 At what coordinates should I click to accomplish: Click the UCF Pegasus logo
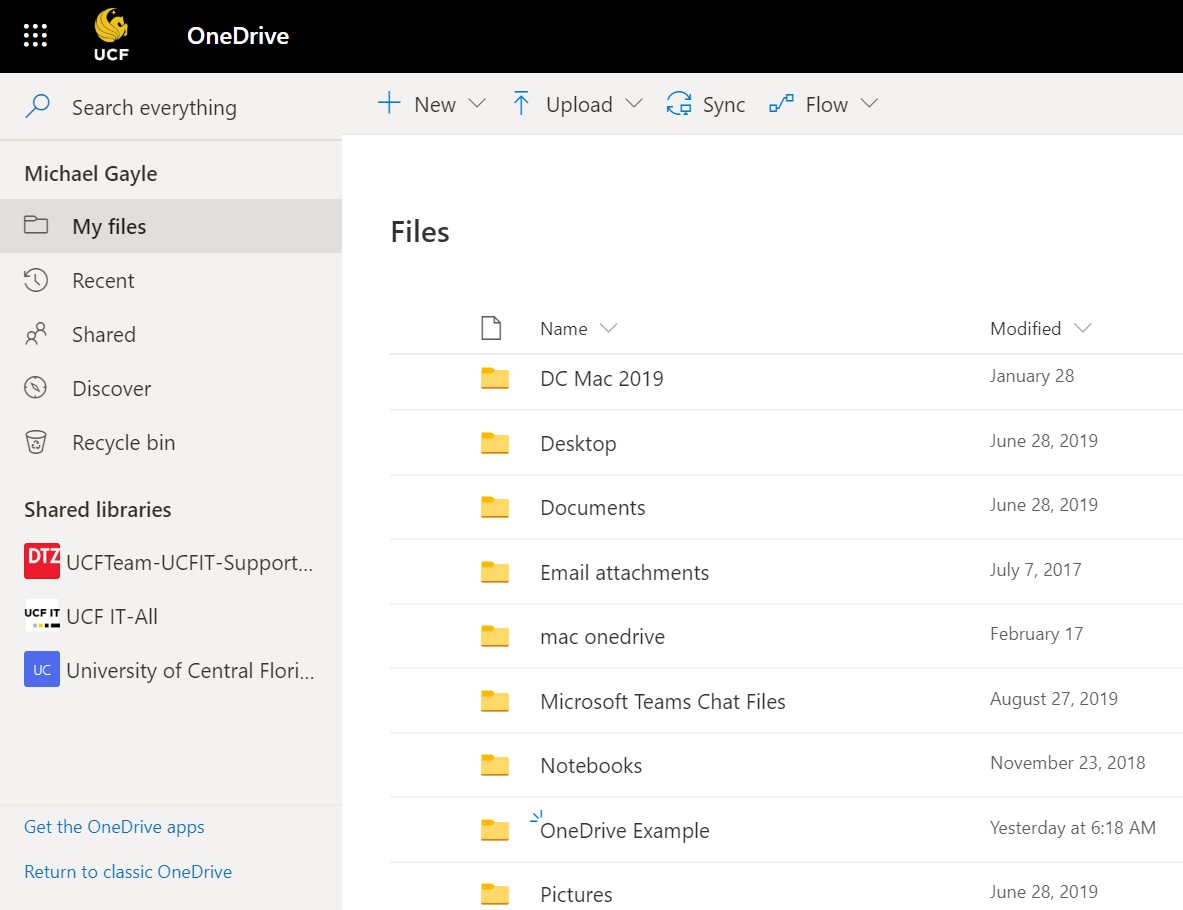[x=111, y=35]
